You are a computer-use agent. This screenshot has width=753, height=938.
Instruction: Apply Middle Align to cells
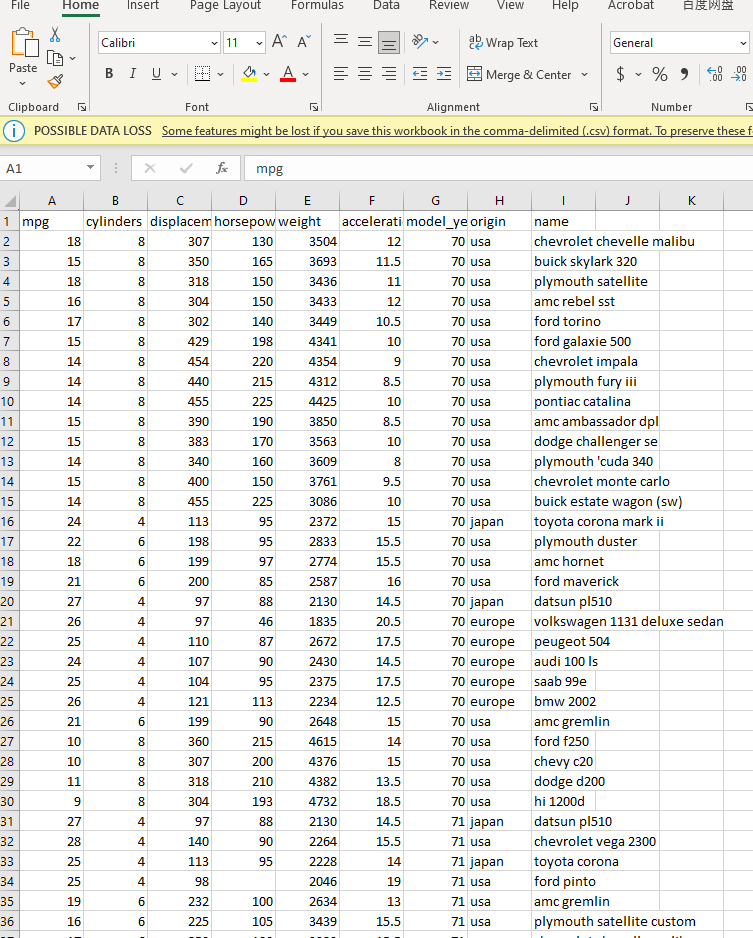click(x=365, y=42)
